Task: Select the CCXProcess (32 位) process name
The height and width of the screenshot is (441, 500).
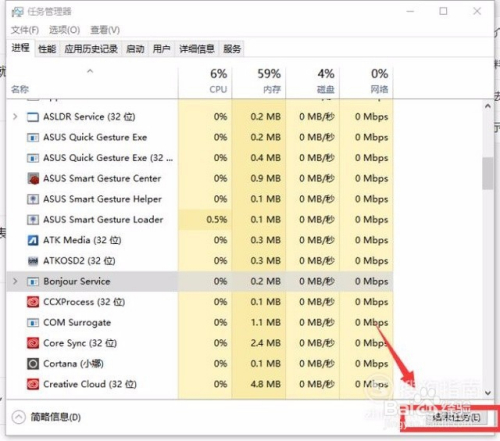Action: (84, 302)
